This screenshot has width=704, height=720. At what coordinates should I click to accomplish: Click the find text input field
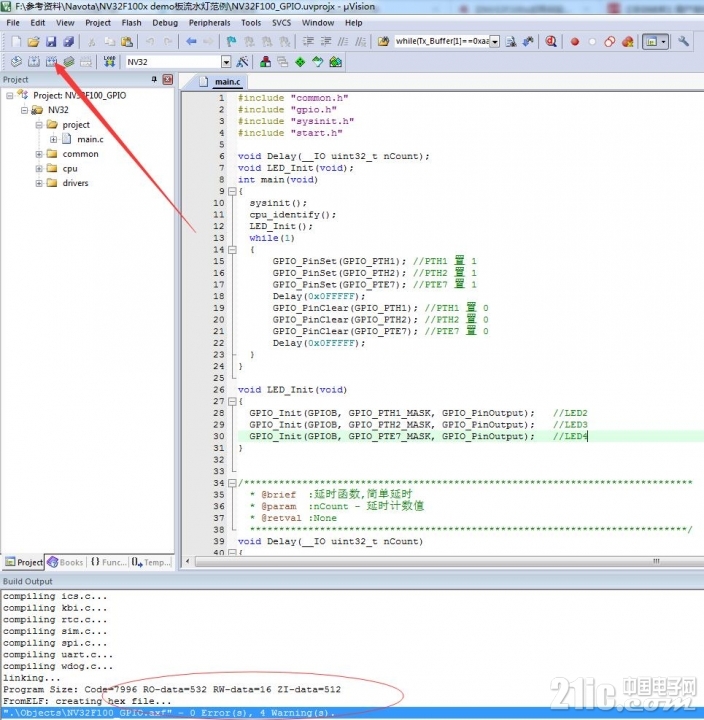442,42
